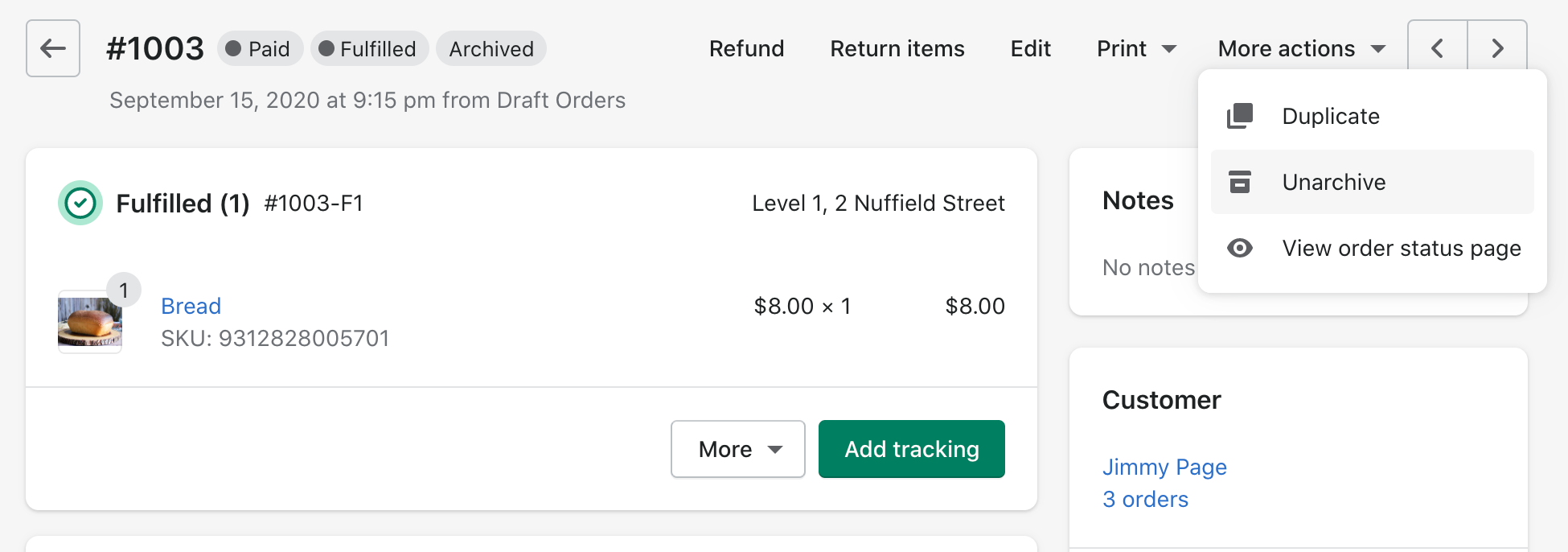
Task: Expand the Print dropdown
Action: (x=1136, y=48)
